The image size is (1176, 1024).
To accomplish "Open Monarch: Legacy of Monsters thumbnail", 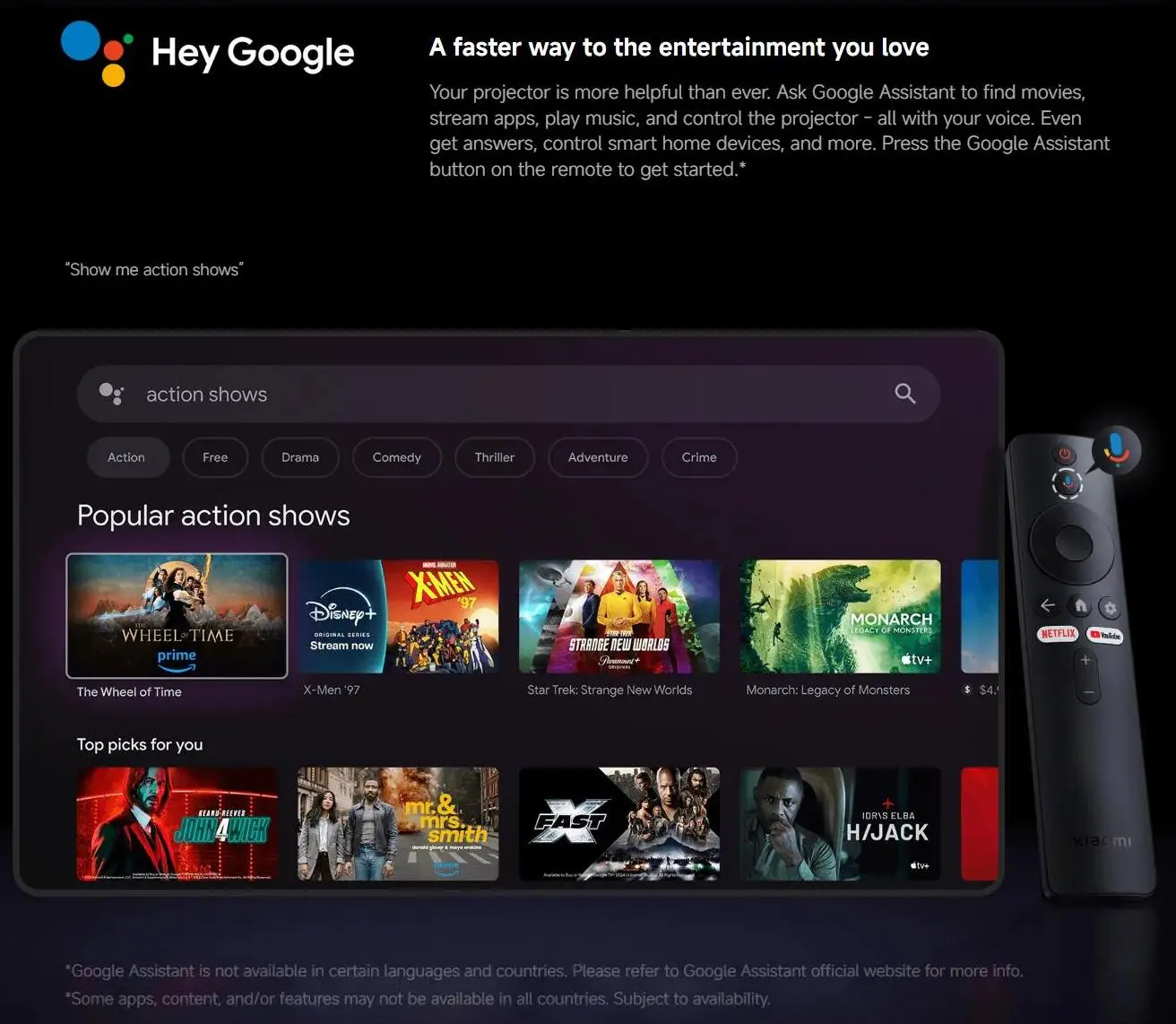I will 841,616.
